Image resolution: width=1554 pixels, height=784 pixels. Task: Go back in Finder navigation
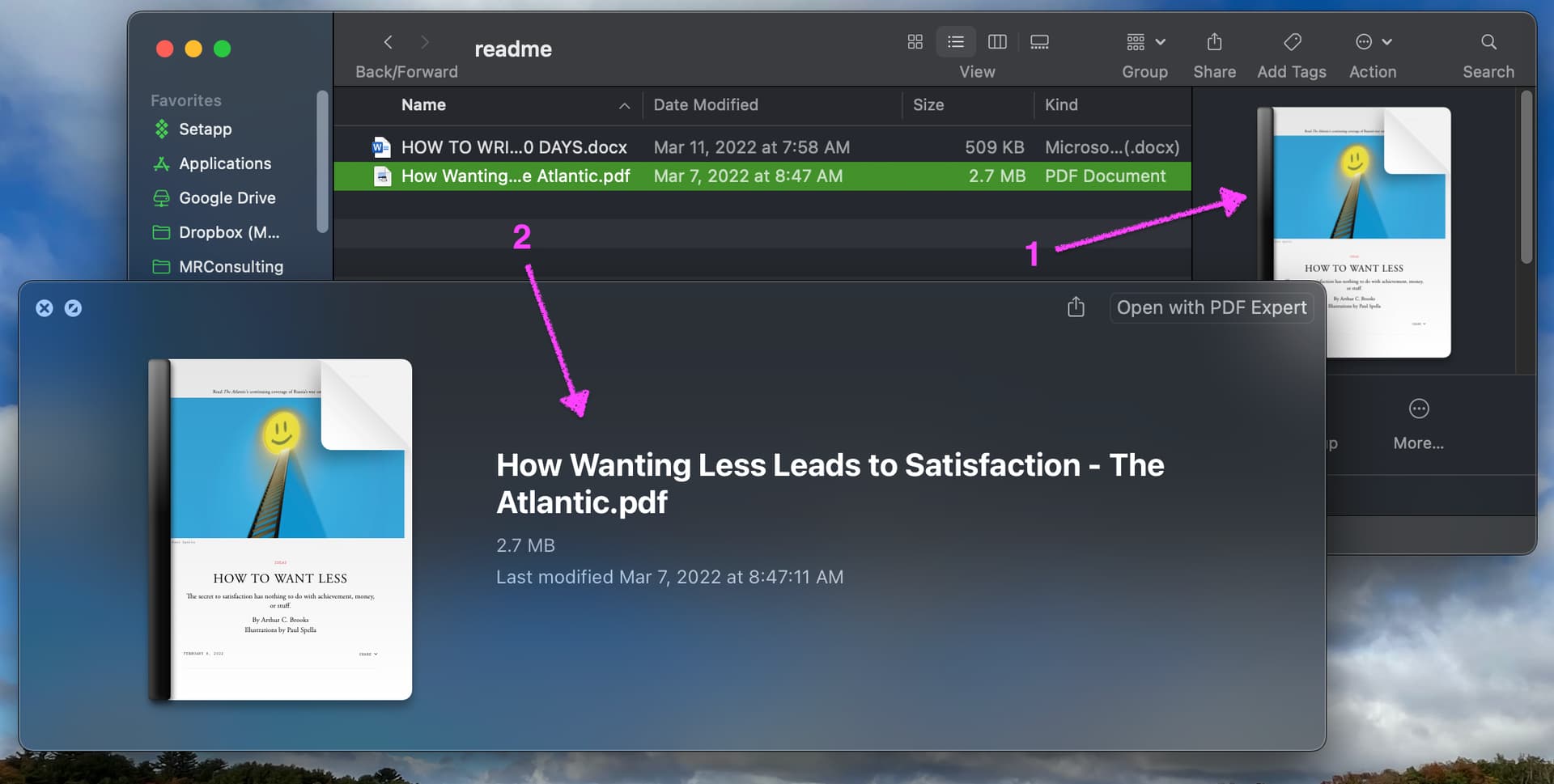click(388, 42)
